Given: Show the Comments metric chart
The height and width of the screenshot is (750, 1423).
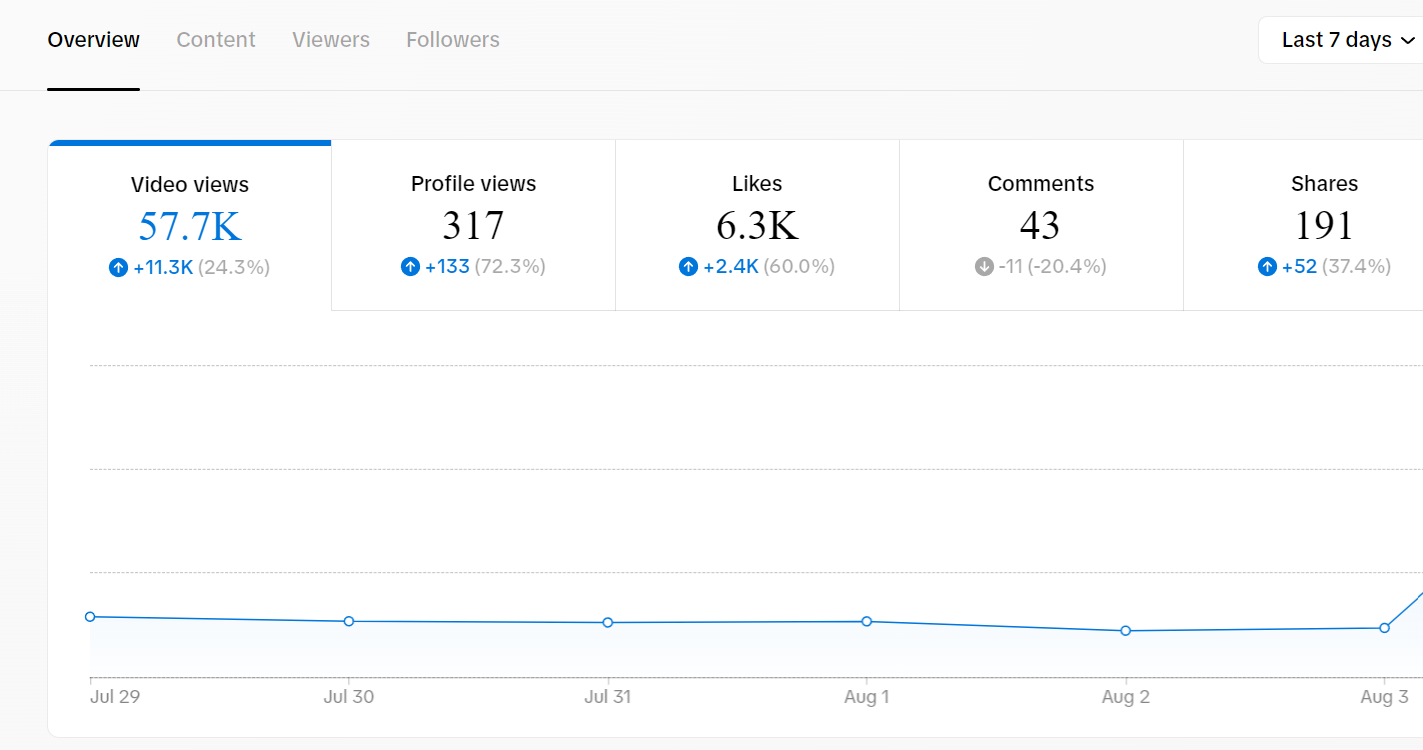Looking at the screenshot, I should pos(1041,225).
